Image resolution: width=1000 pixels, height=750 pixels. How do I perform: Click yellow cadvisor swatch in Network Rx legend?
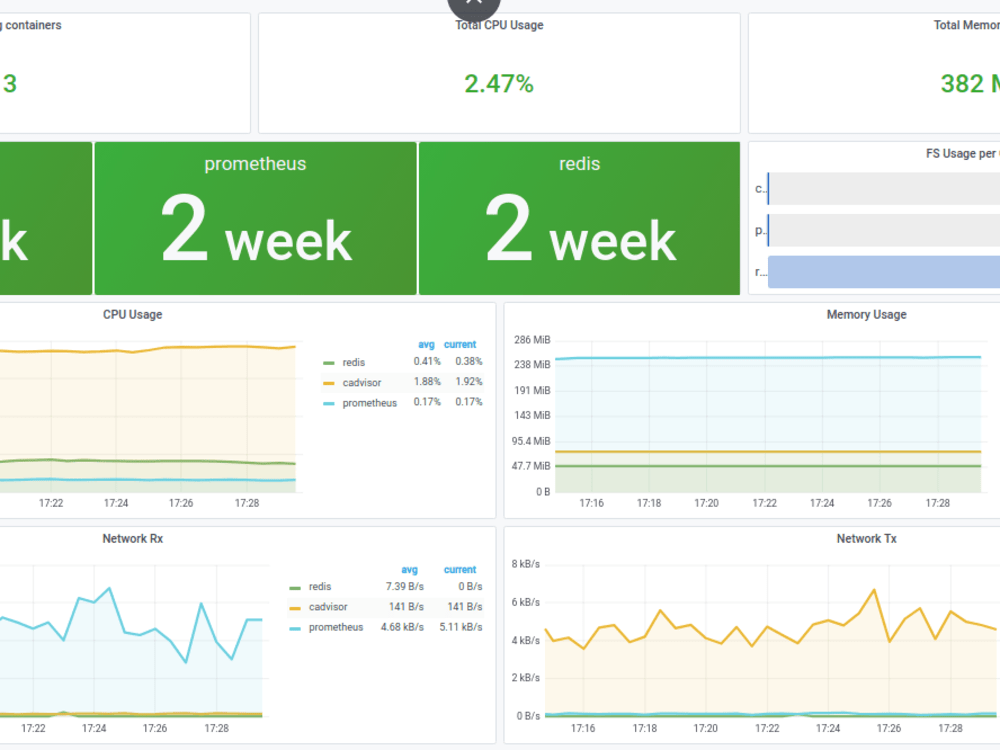pyautogui.click(x=295, y=608)
